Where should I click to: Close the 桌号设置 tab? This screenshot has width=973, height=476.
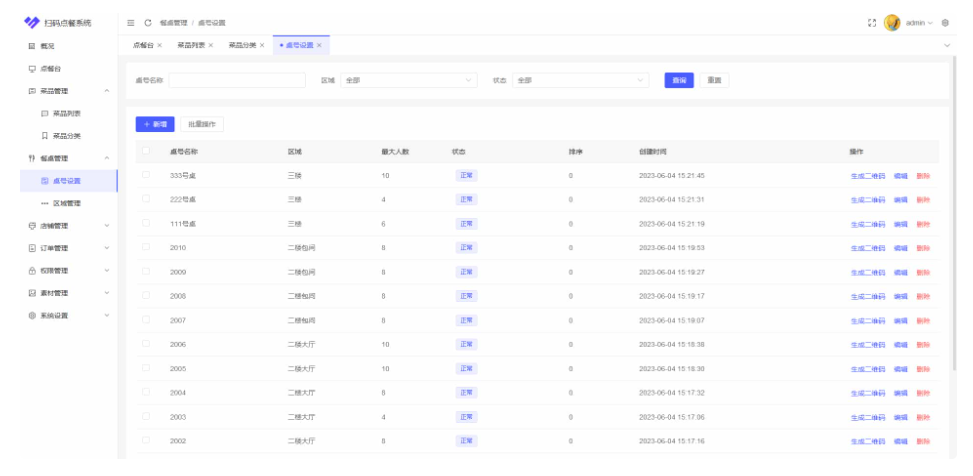tap(319, 45)
